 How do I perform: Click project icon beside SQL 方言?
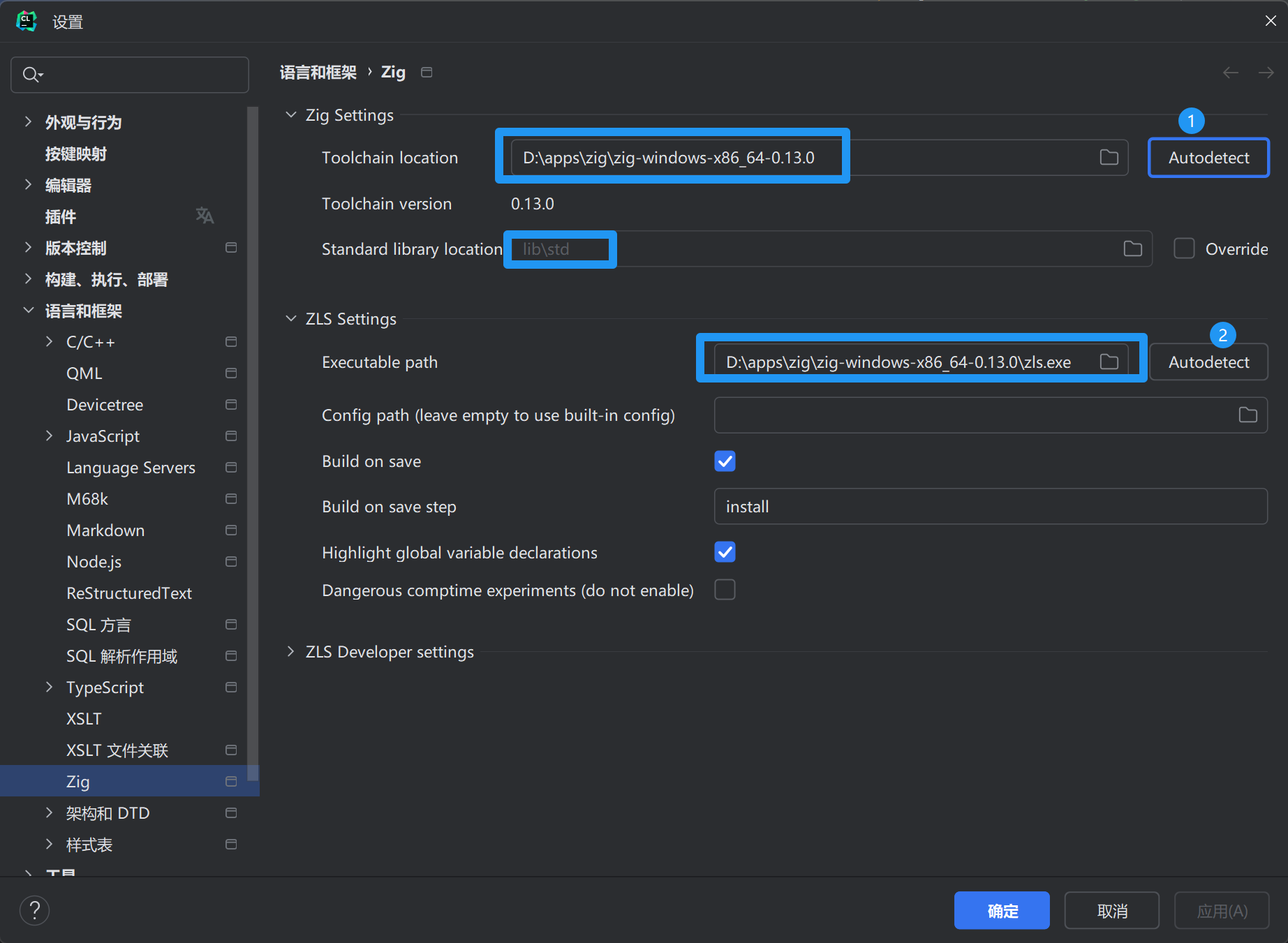click(231, 625)
